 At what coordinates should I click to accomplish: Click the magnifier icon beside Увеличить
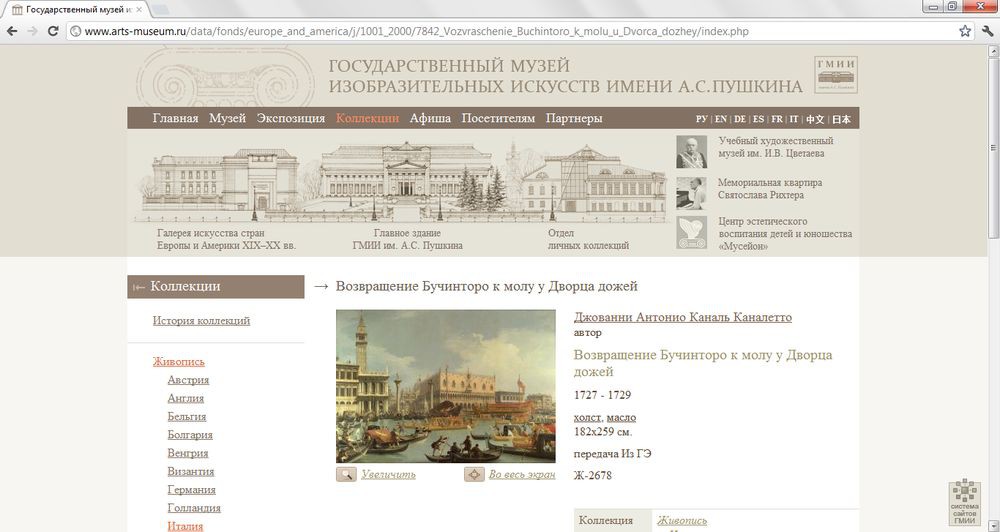pyautogui.click(x=346, y=475)
